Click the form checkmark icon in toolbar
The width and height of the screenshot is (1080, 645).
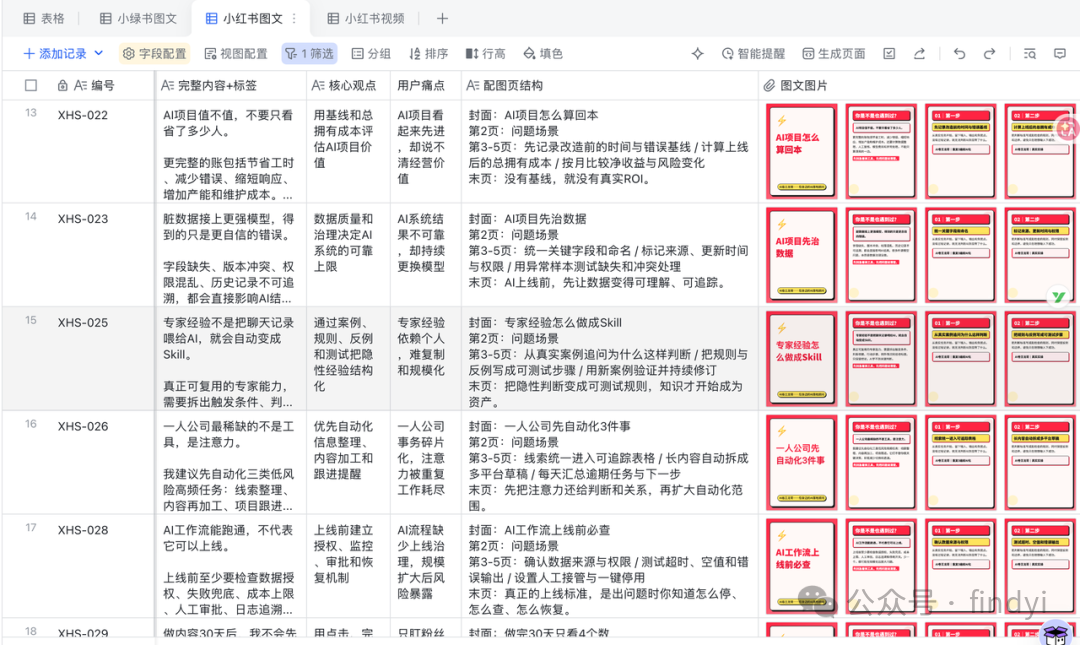point(889,54)
